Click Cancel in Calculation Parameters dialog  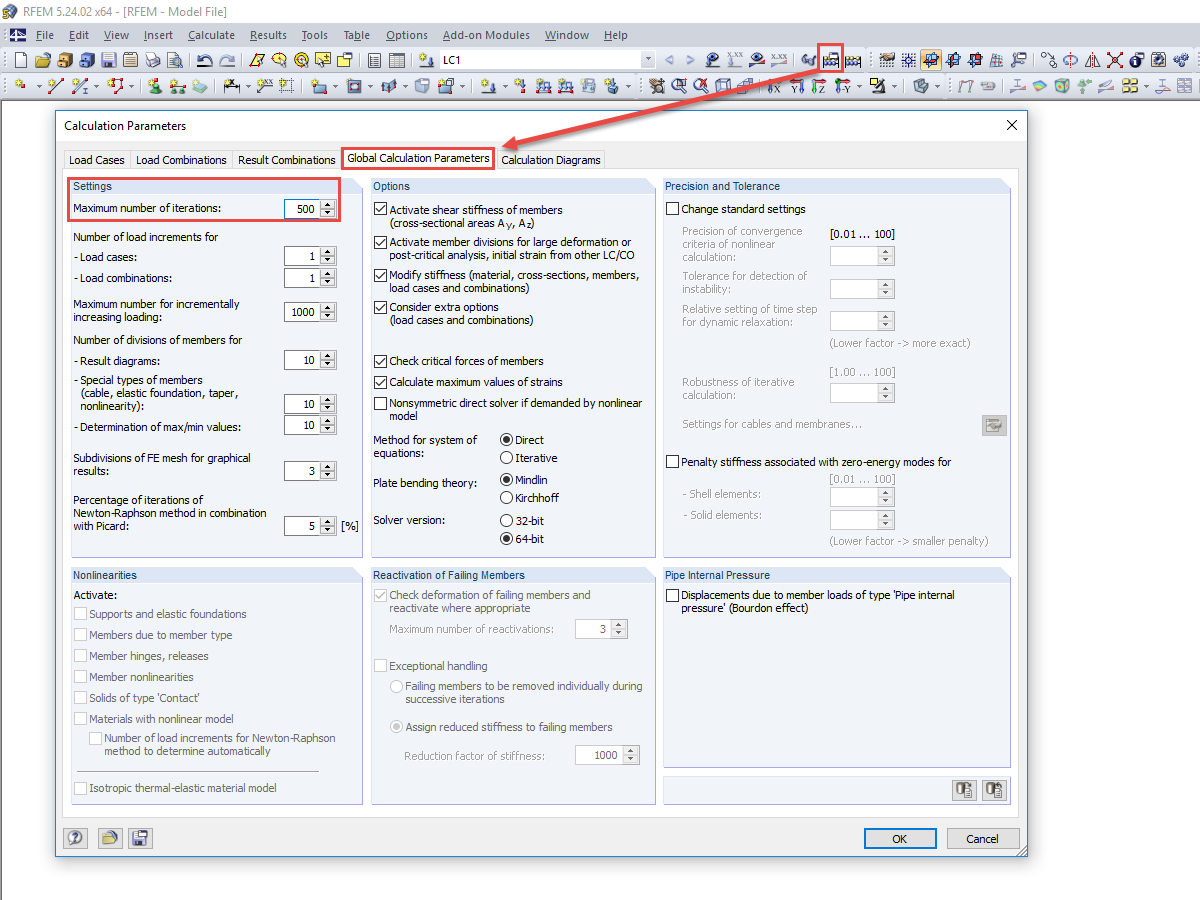tap(983, 839)
